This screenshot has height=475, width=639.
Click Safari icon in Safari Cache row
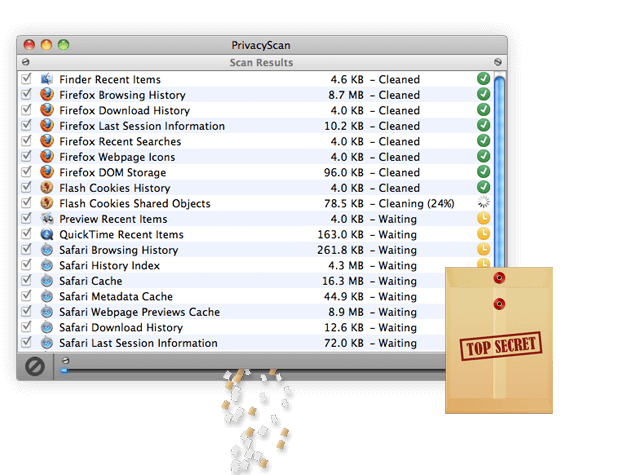tap(47, 280)
